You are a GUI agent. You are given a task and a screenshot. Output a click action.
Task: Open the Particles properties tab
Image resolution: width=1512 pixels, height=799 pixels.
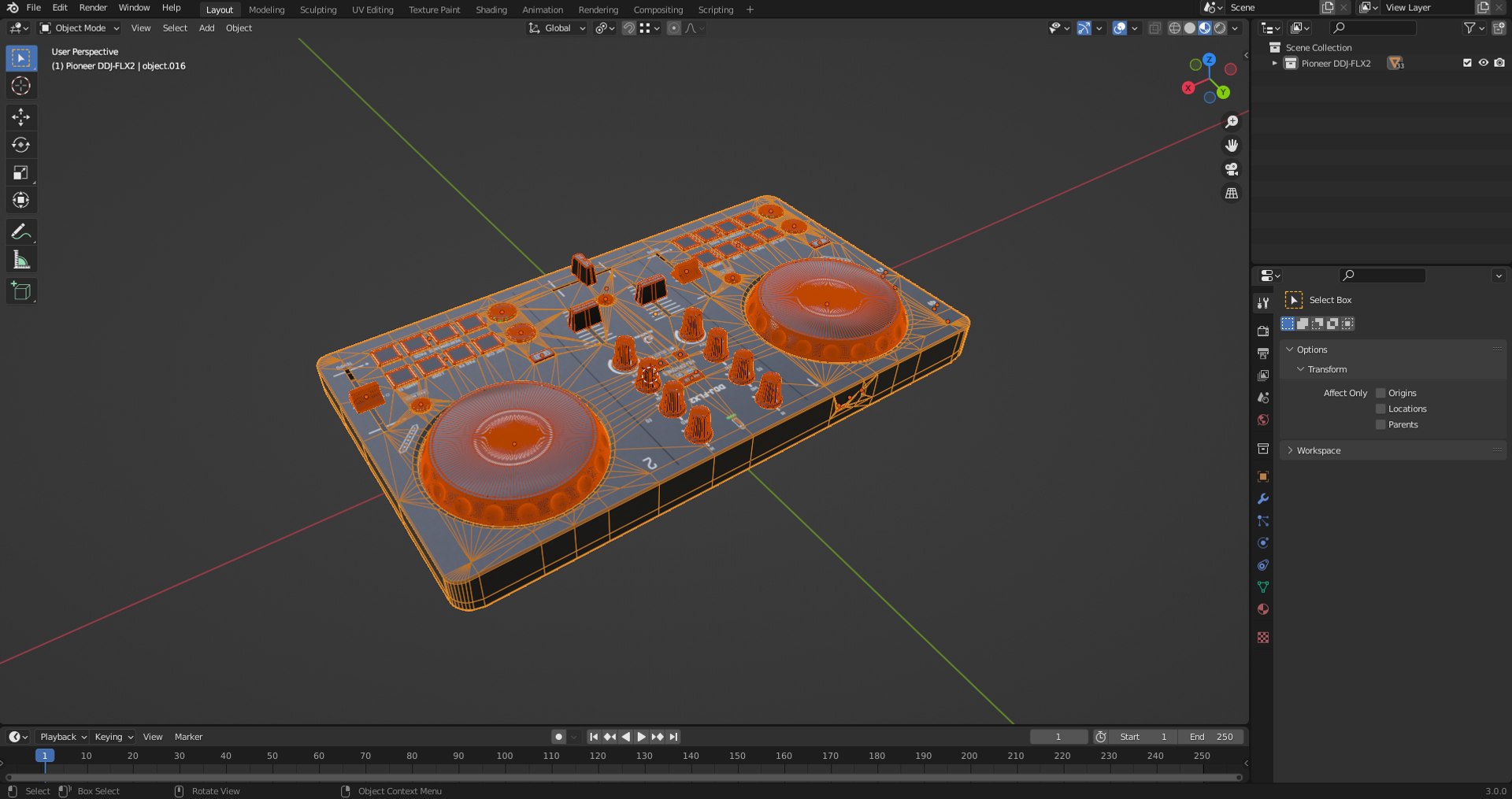pyautogui.click(x=1263, y=521)
